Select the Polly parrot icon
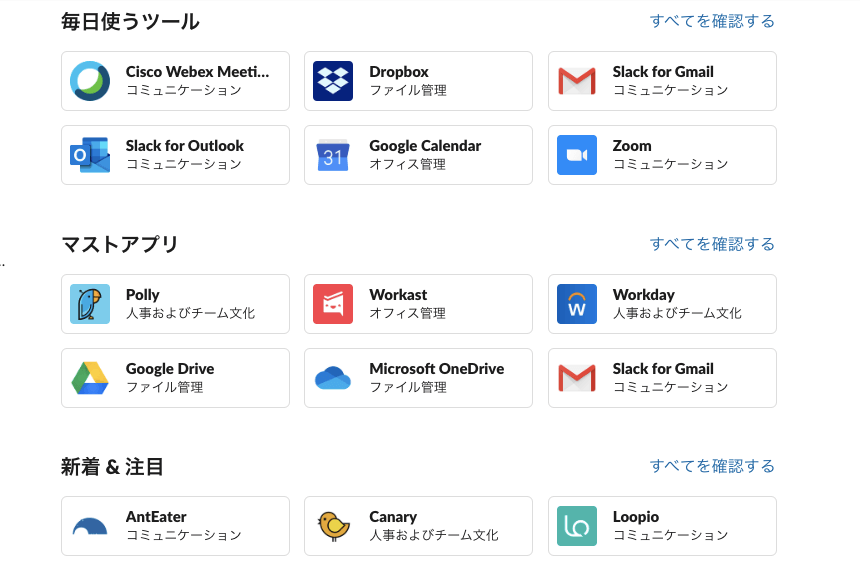This screenshot has height=567, width=860. click(x=90, y=304)
